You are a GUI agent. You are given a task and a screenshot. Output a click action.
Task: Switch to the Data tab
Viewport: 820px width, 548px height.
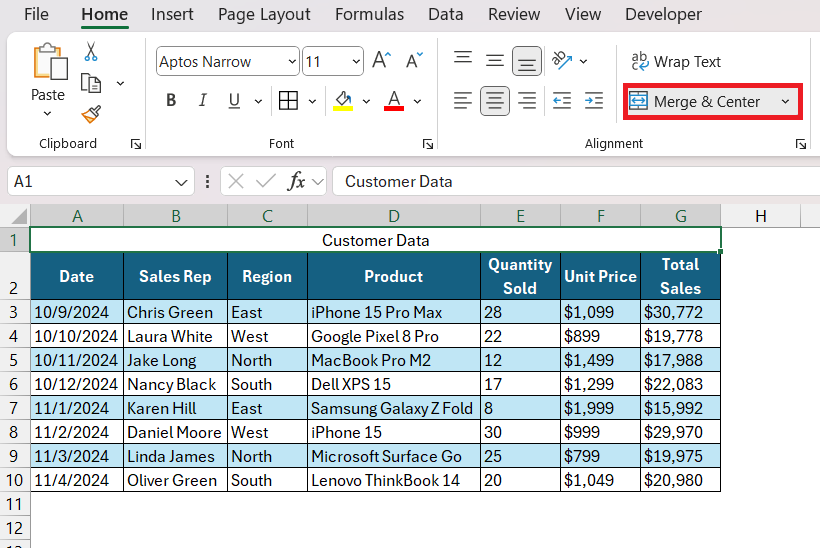[x=446, y=14]
